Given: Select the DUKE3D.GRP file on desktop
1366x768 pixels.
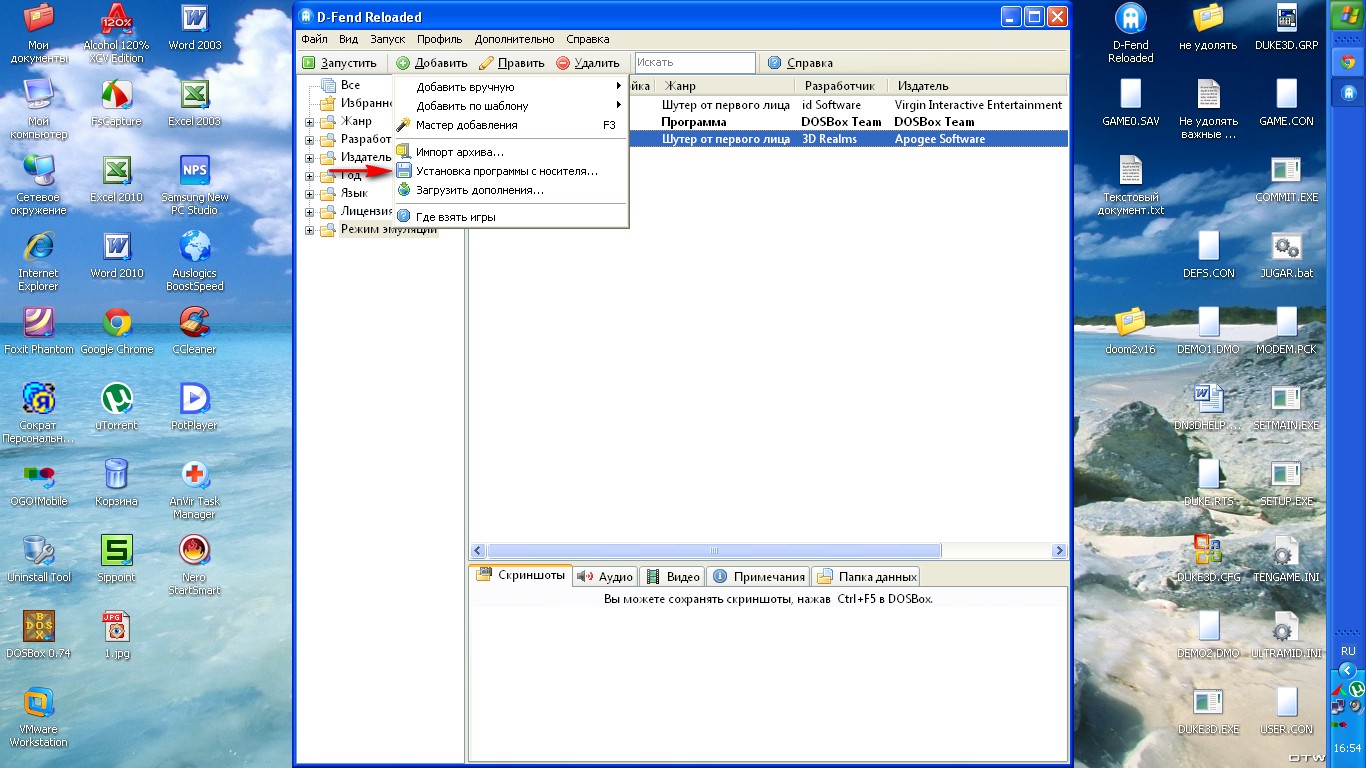Looking at the screenshot, I should point(1286,26).
